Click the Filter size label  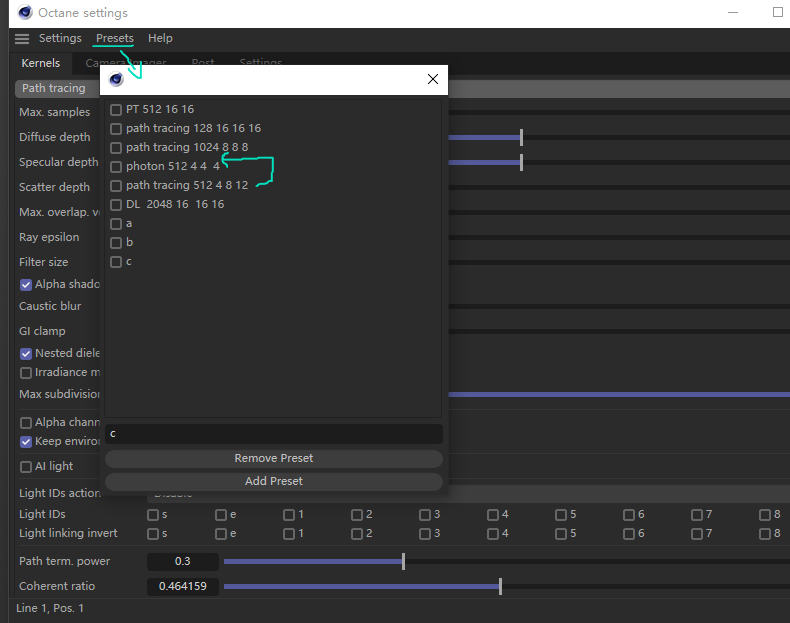pos(43,262)
